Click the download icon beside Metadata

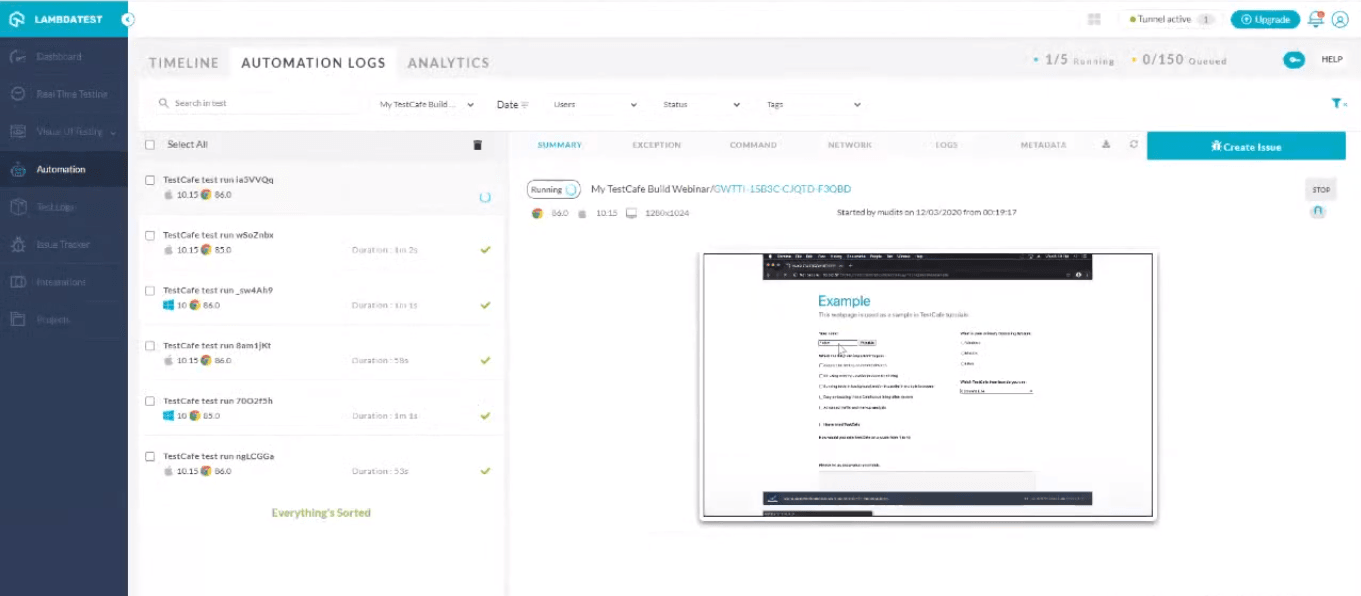pos(1106,145)
